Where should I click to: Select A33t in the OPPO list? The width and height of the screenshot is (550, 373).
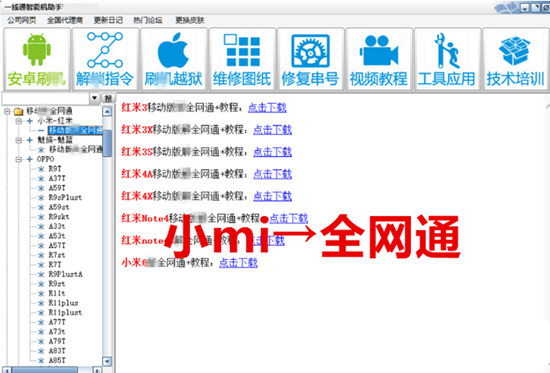[57, 226]
